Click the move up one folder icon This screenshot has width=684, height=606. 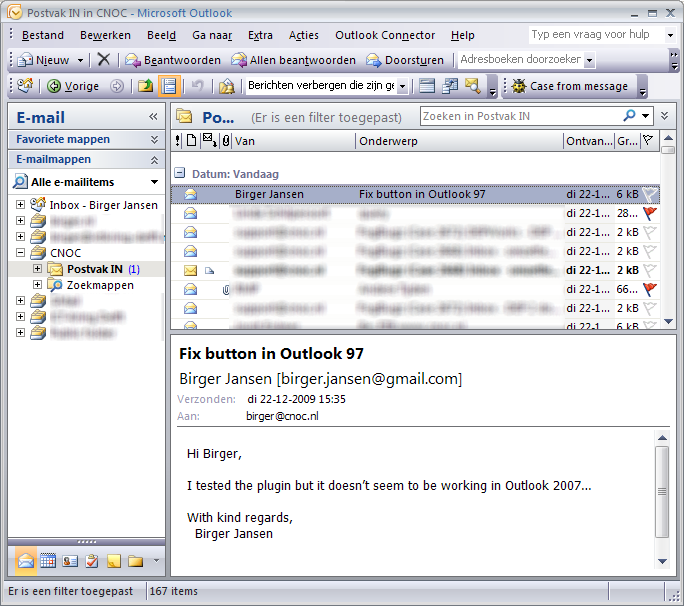coord(145,86)
